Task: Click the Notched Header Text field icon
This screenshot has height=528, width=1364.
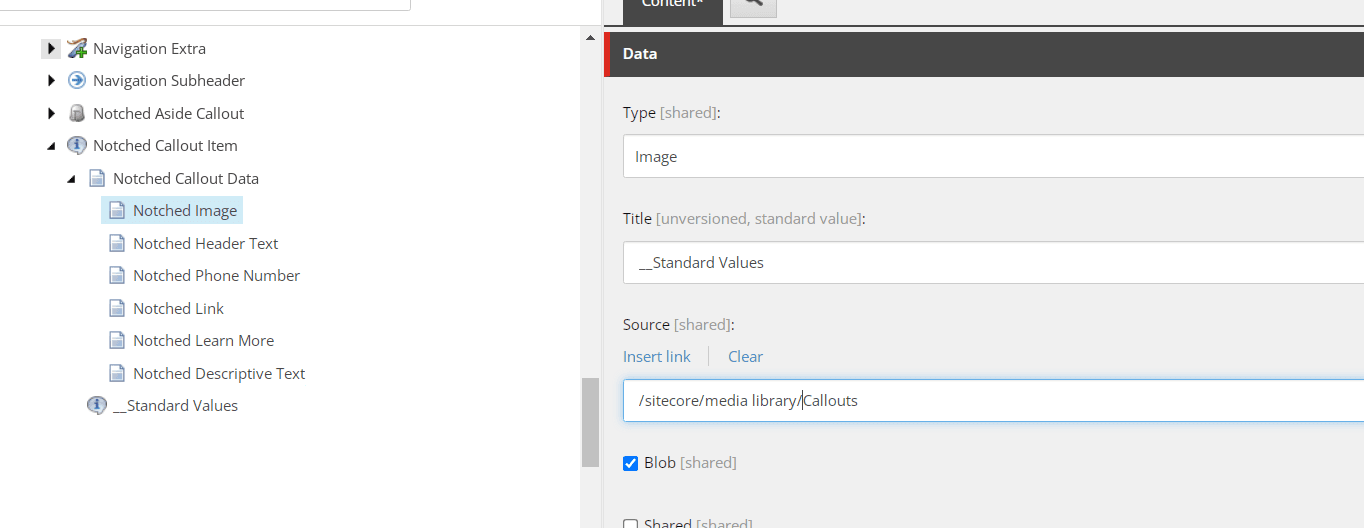Action: click(117, 244)
